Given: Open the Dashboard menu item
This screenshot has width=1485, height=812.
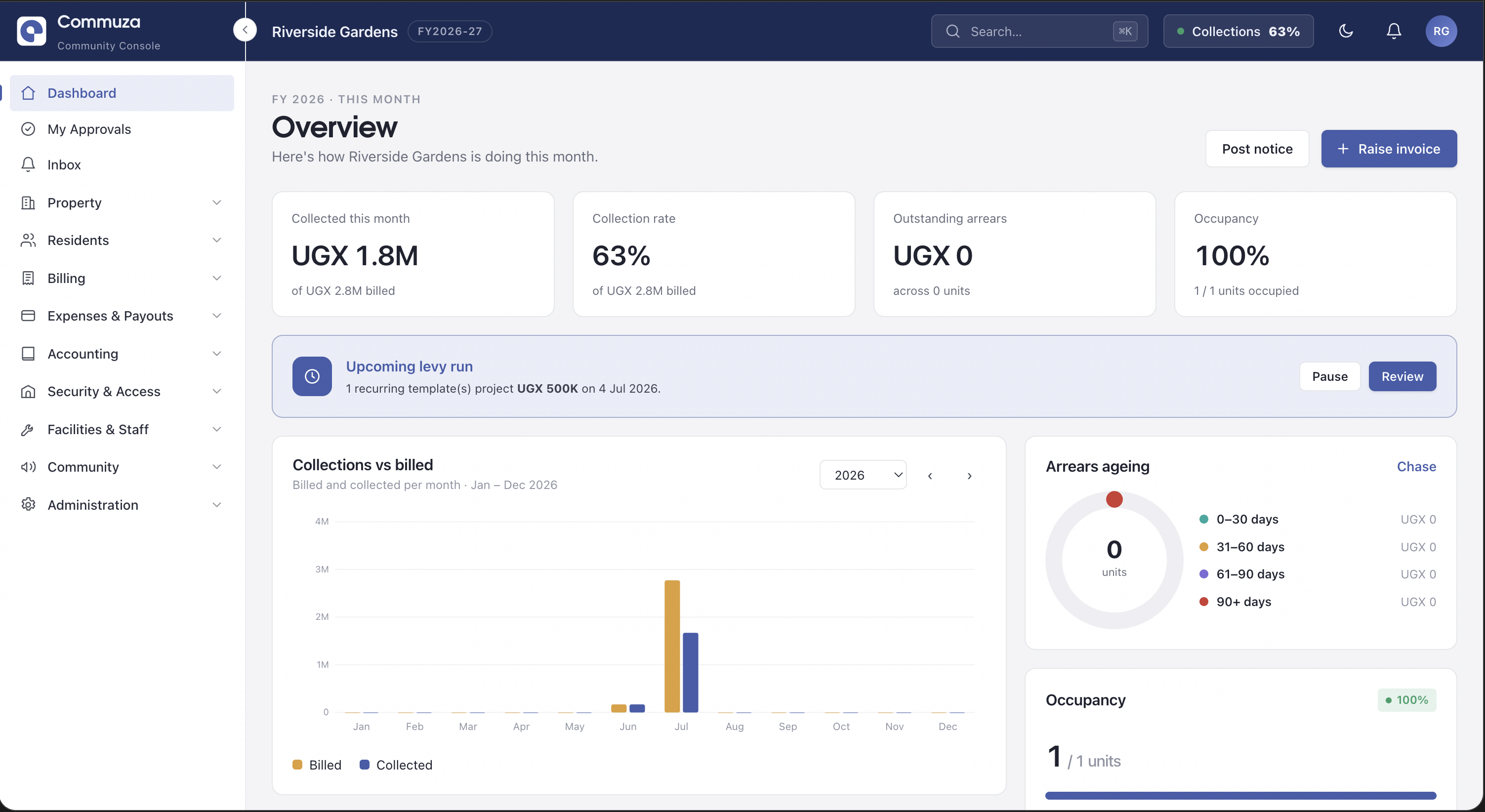Looking at the screenshot, I should [122, 93].
